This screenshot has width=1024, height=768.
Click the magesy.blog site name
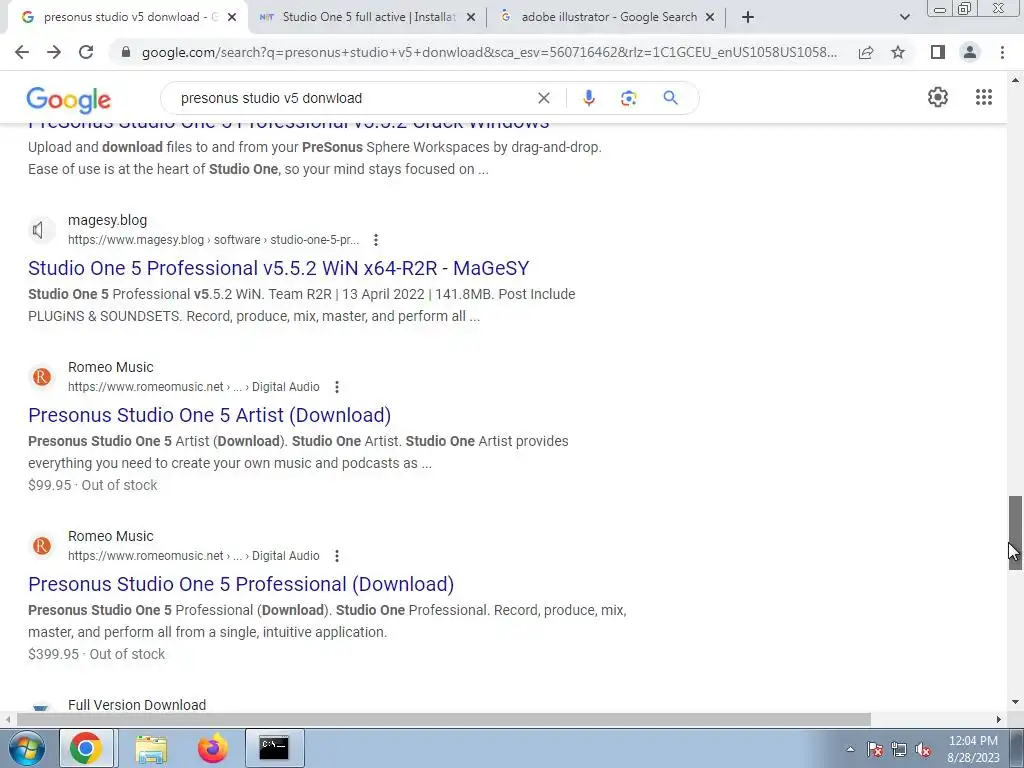107,221
